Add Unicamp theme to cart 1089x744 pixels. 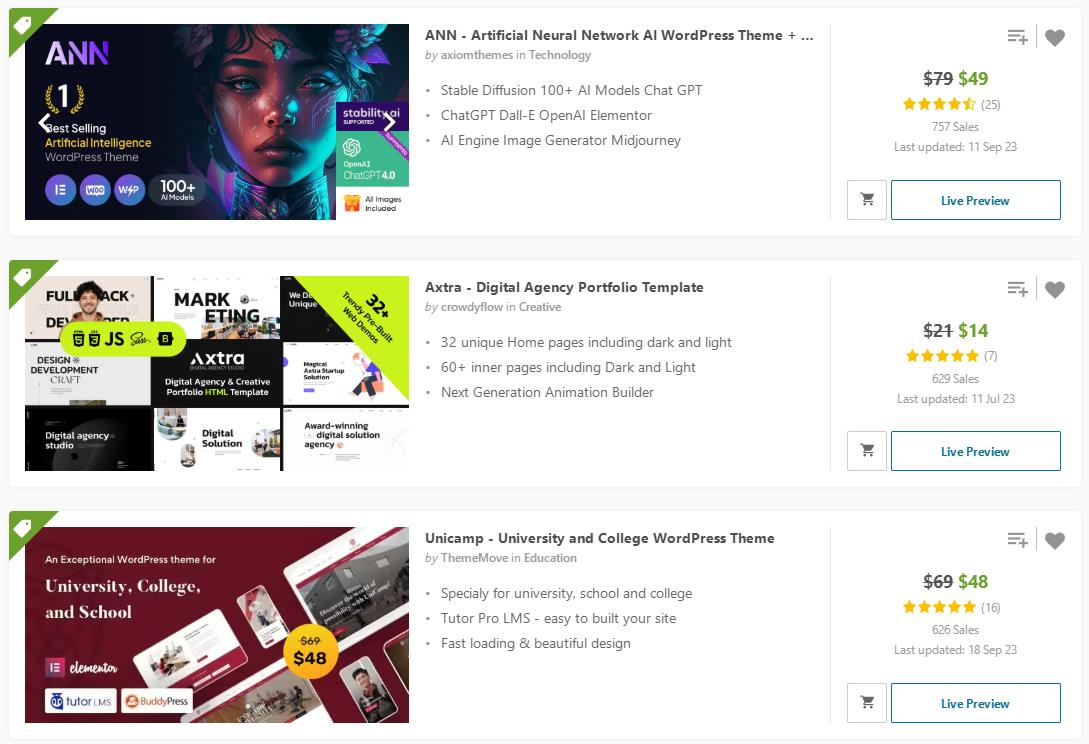867,703
